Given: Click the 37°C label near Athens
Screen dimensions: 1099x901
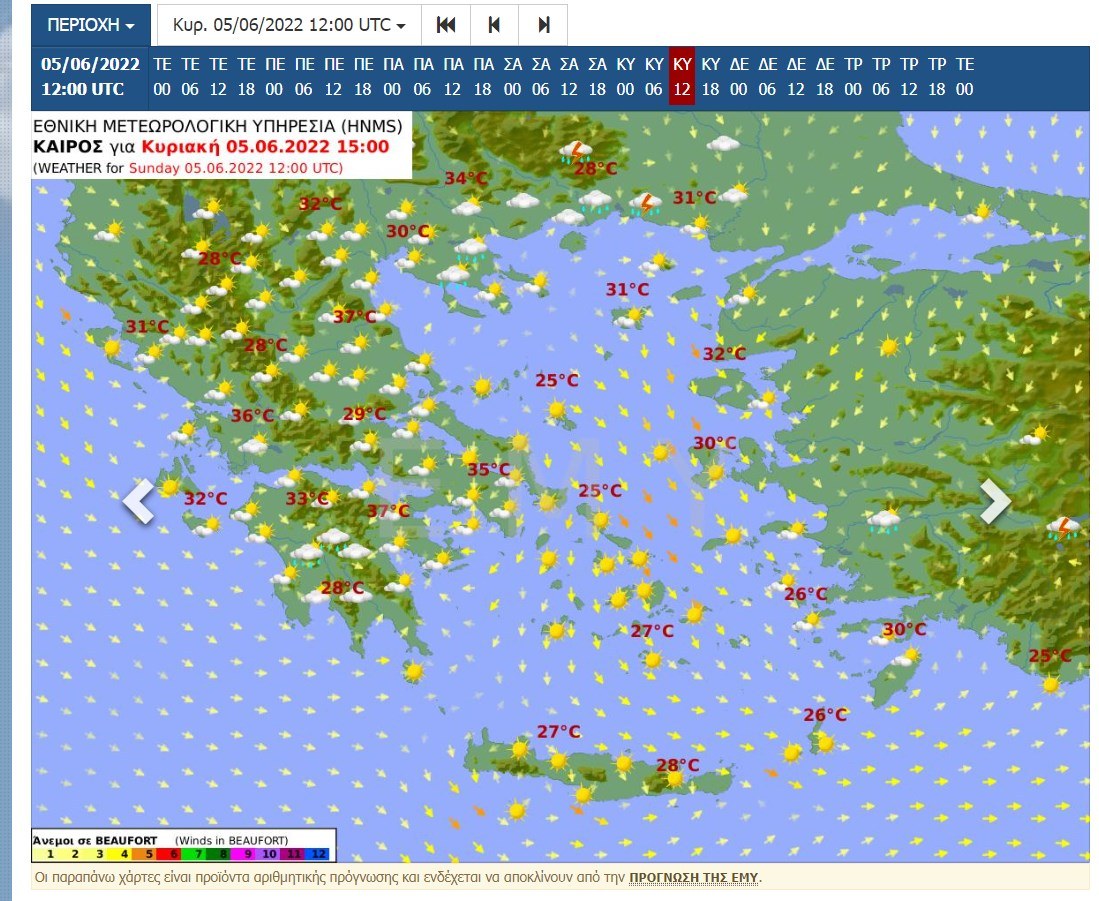Looking at the screenshot, I should click(x=388, y=511).
